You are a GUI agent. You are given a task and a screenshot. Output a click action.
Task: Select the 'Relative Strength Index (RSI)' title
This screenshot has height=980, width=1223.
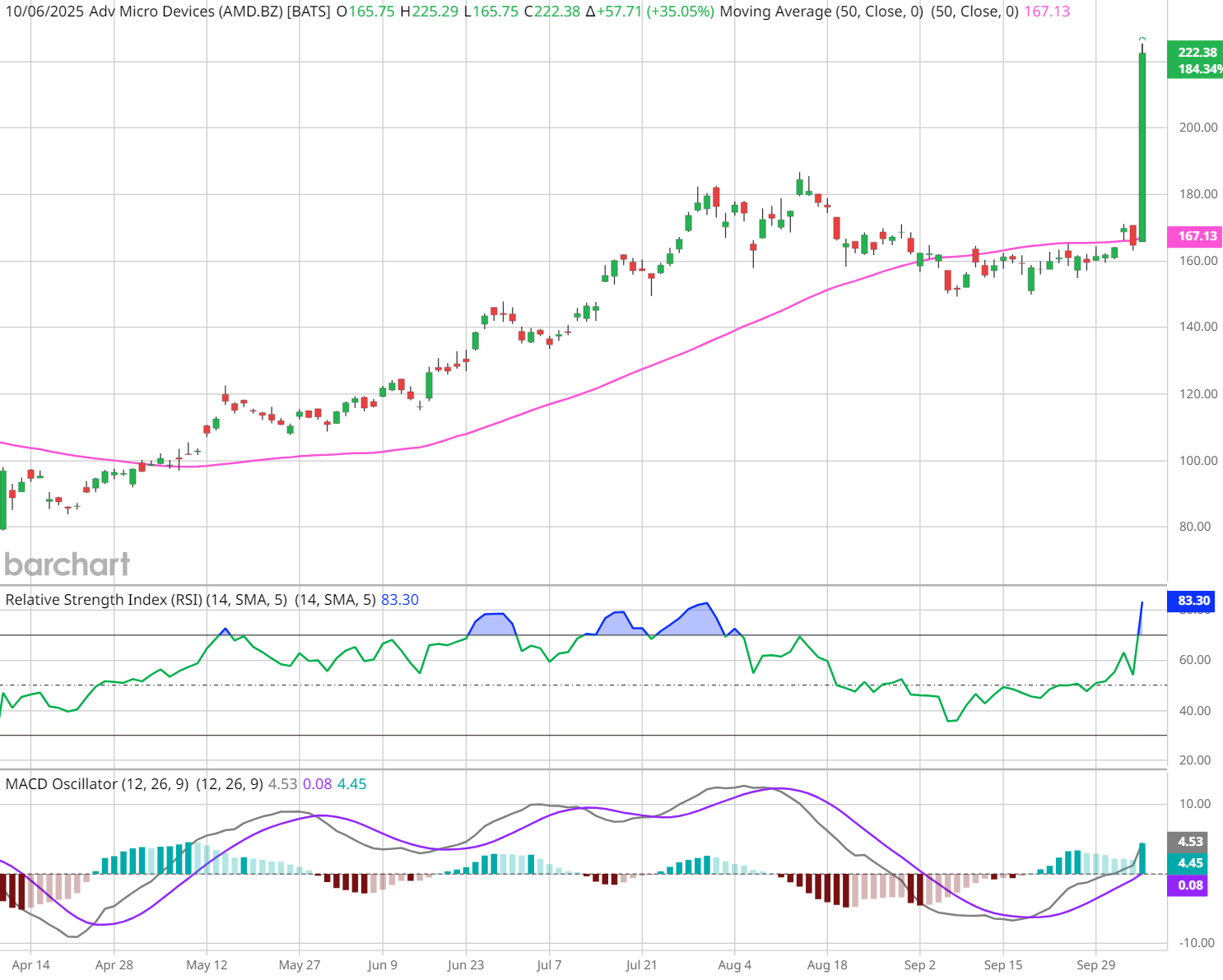point(104,600)
